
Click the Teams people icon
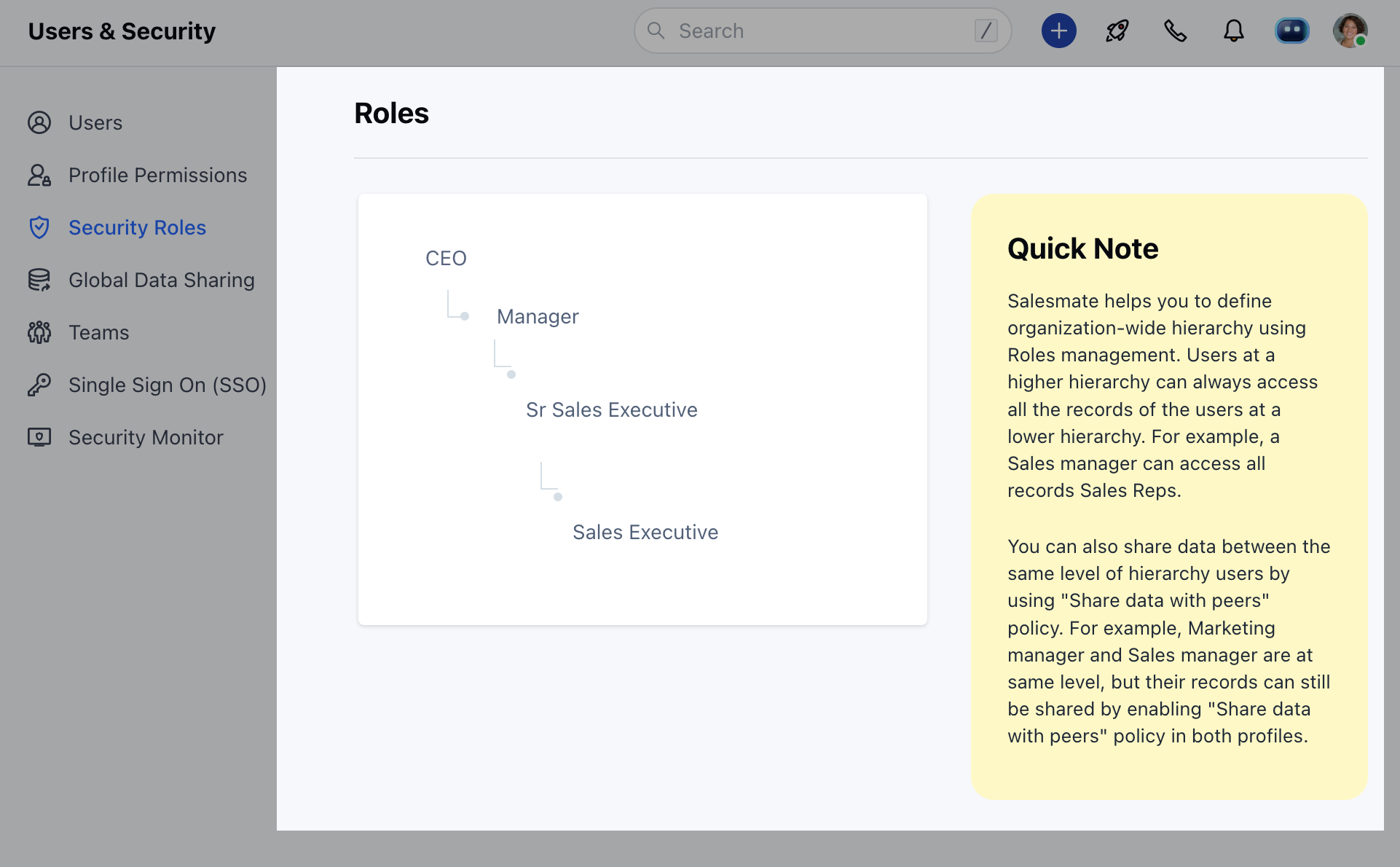point(39,332)
